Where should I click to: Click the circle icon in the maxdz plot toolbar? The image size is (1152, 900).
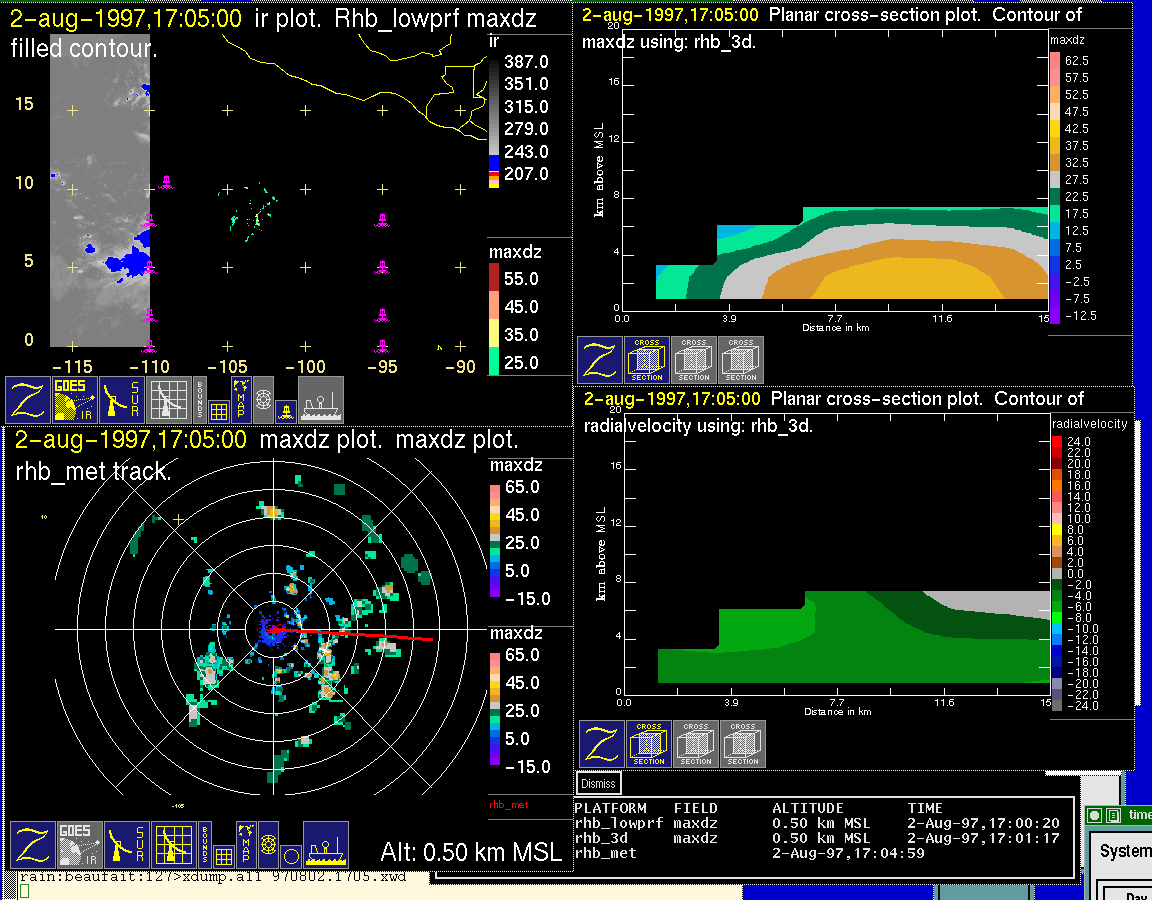pos(289,855)
